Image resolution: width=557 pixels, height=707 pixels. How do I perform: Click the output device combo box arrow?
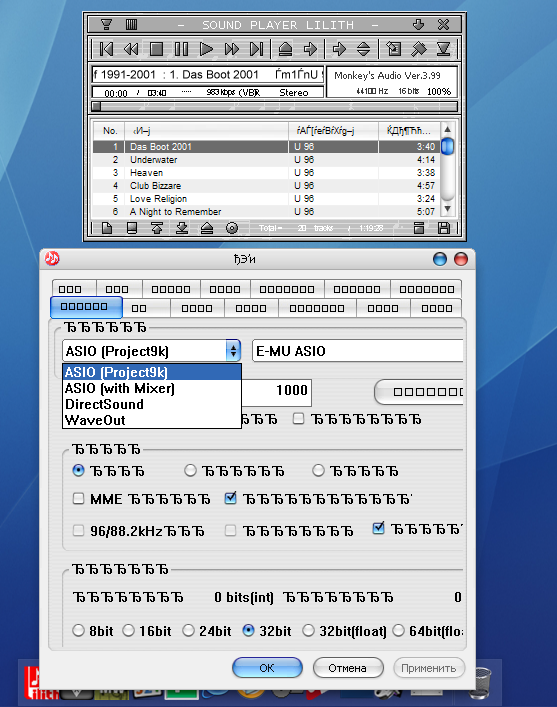pos(233,351)
